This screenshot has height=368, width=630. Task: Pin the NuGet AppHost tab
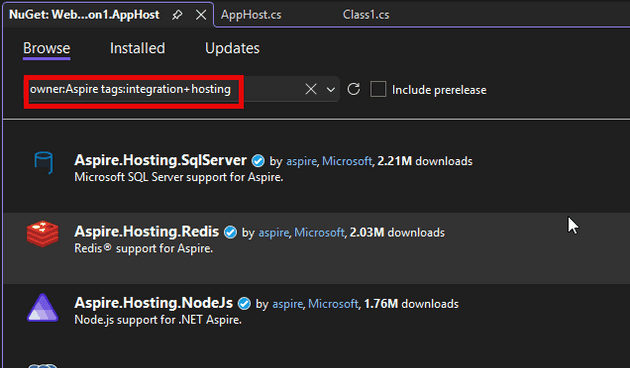pyautogui.click(x=177, y=15)
